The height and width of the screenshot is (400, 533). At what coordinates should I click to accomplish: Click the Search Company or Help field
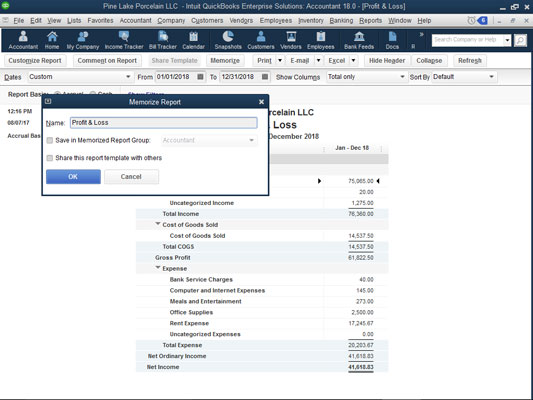pyautogui.click(x=467, y=40)
